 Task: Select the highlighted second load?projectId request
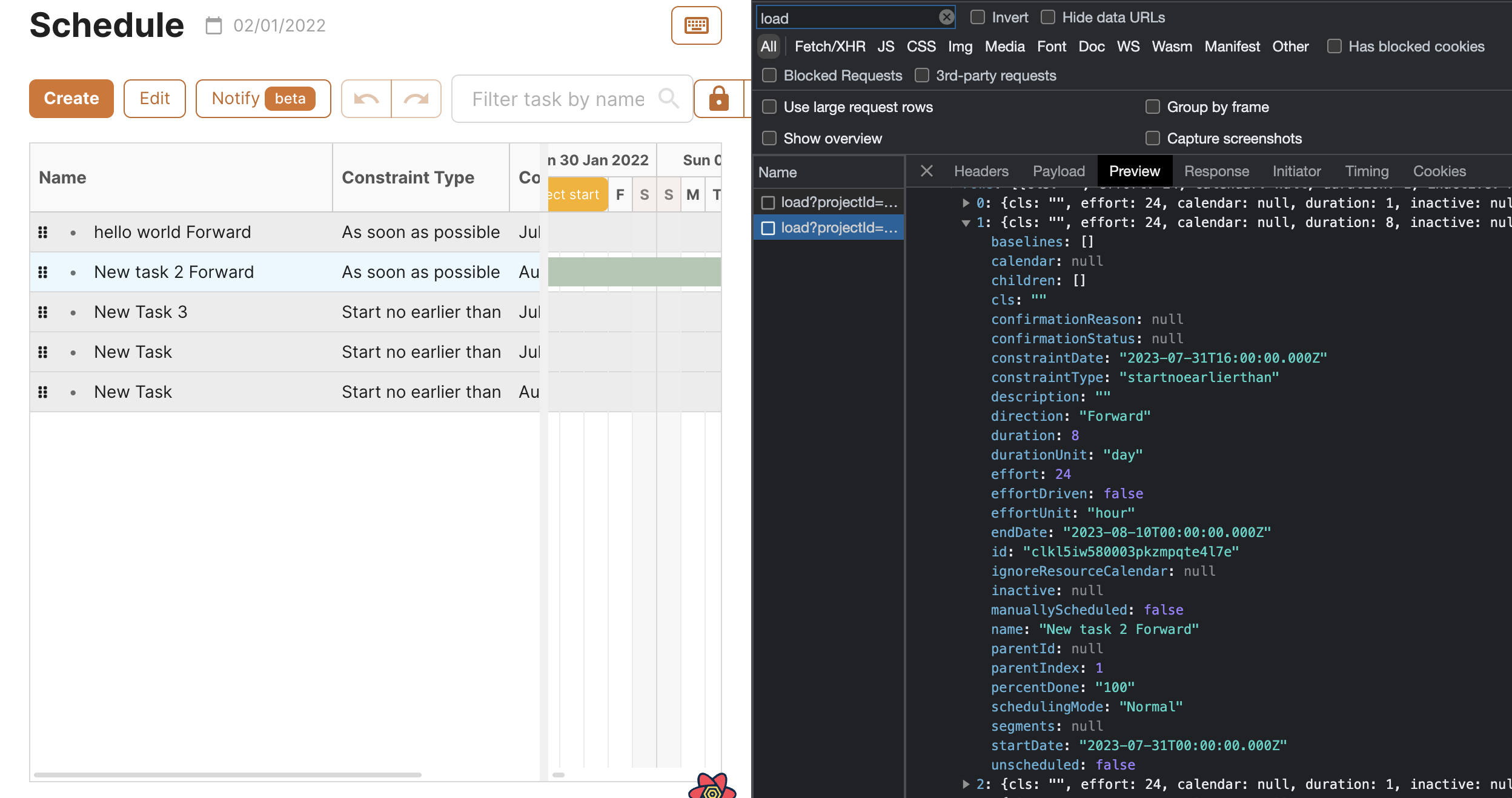pyautogui.click(x=829, y=228)
